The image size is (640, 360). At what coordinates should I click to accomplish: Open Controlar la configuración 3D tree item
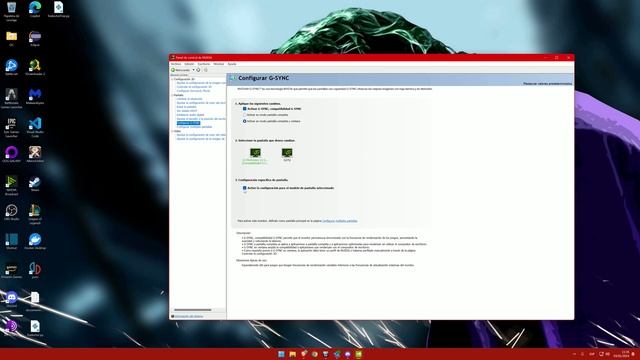194,87
